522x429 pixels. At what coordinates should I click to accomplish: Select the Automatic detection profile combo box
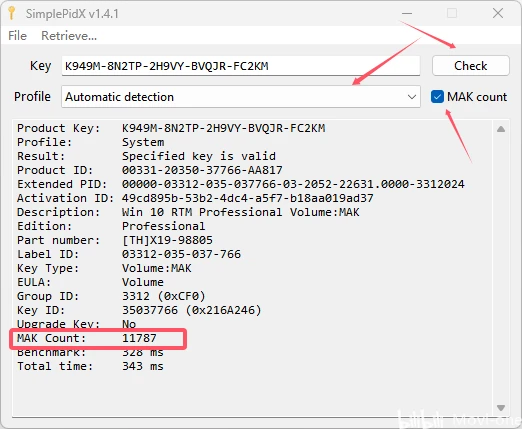pos(241,97)
